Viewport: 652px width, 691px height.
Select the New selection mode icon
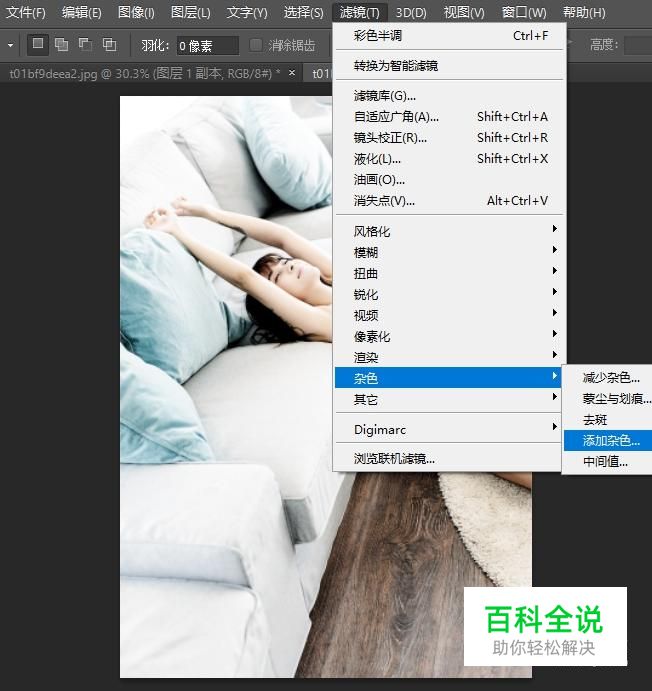[37, 45]
